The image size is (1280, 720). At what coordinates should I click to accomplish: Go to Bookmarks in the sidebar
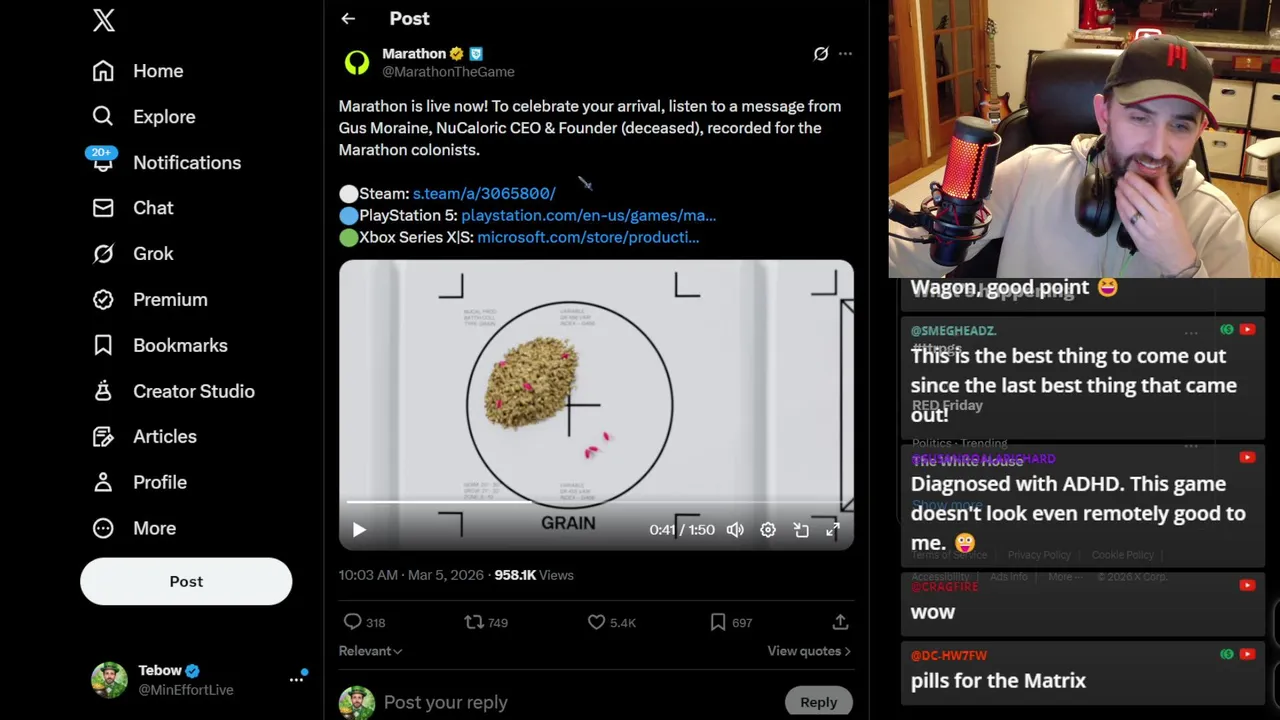click(180, 346)
